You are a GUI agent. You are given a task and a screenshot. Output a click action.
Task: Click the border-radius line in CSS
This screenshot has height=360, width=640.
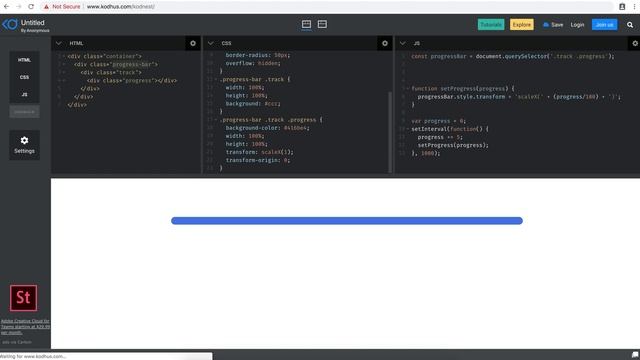tap(258, 56)
